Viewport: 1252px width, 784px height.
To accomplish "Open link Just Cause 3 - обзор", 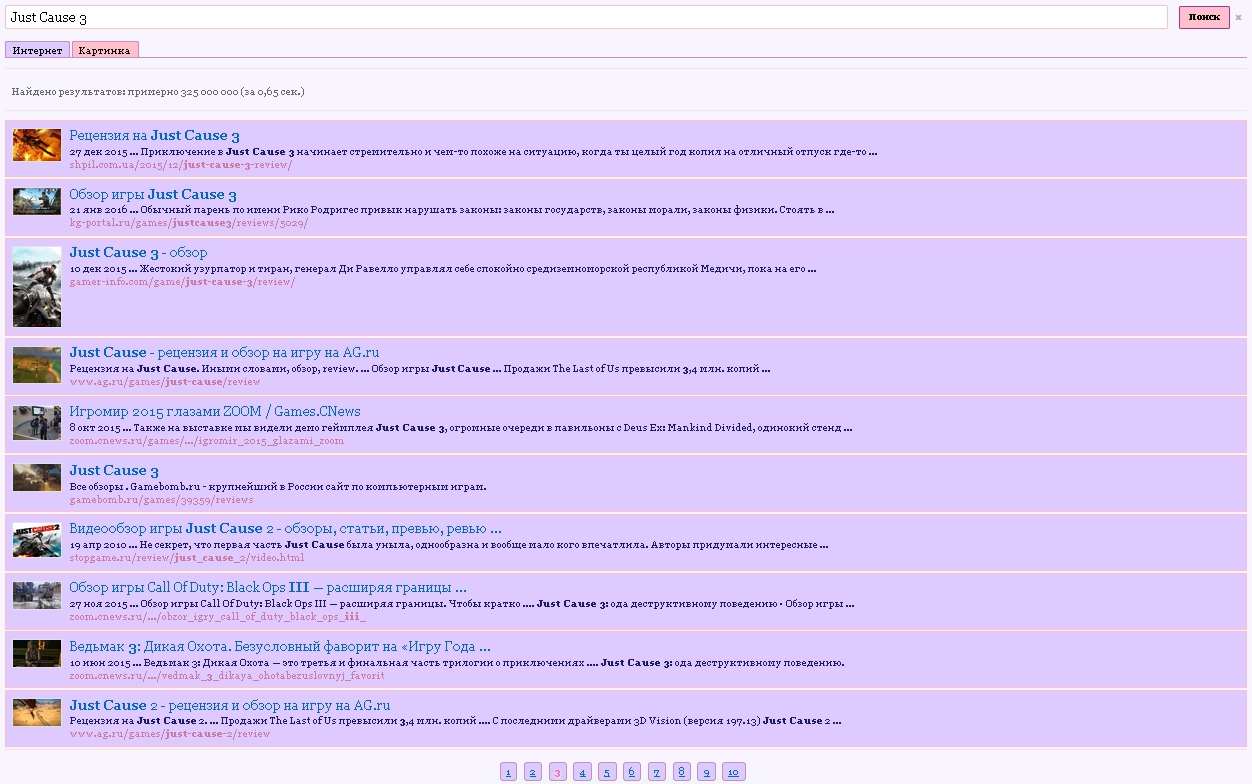I will click(139, 253).
